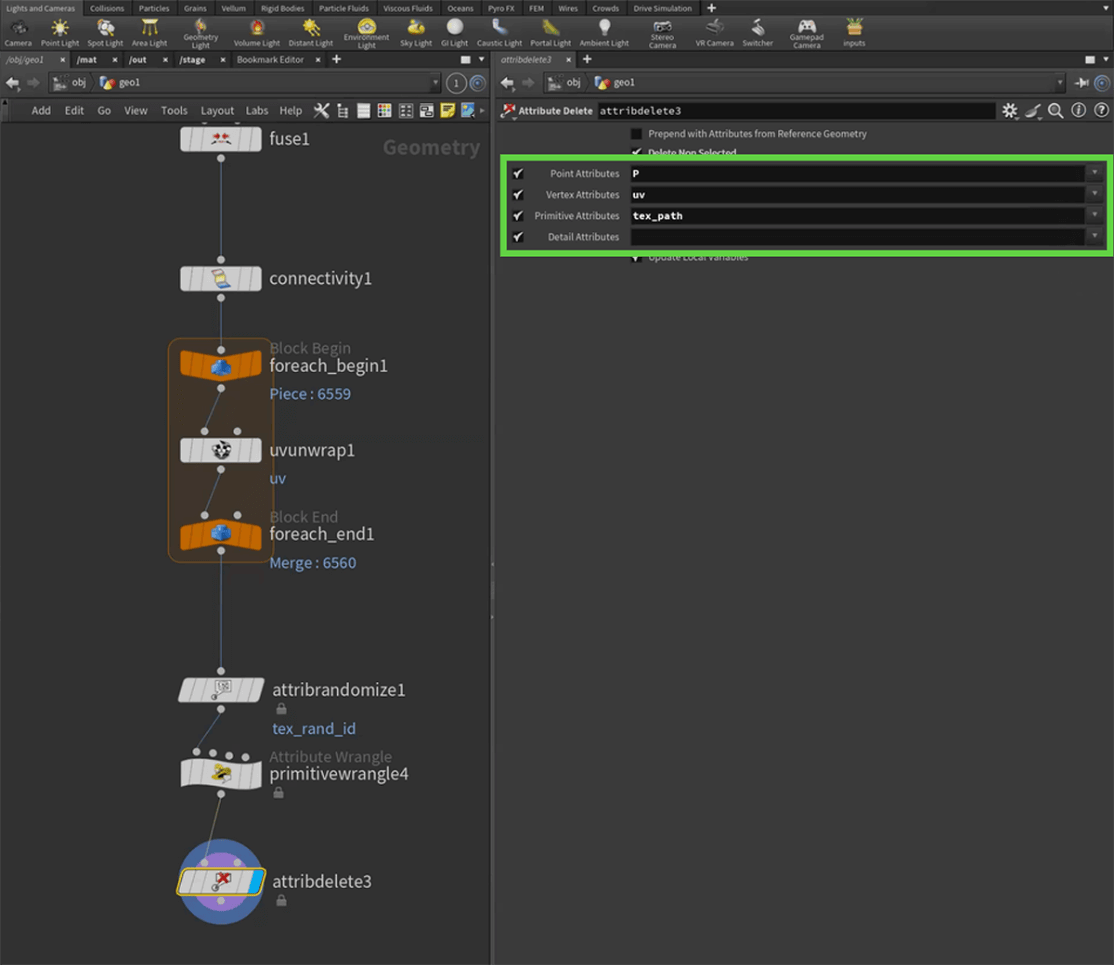
Task: Click the VR Camera shelf icon
Action: [714, 32]
